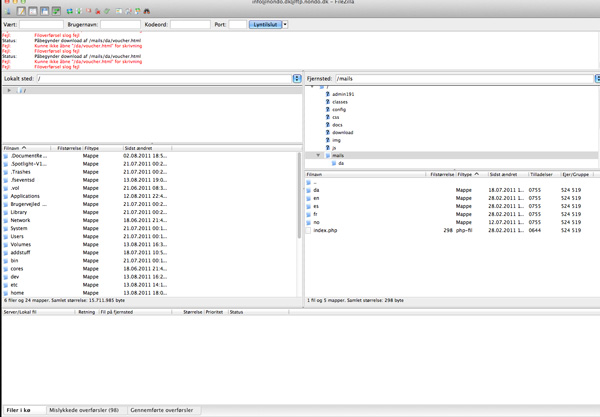Focus the Vært host field
This screenshot has height=417, width=600.
(41, 24)
